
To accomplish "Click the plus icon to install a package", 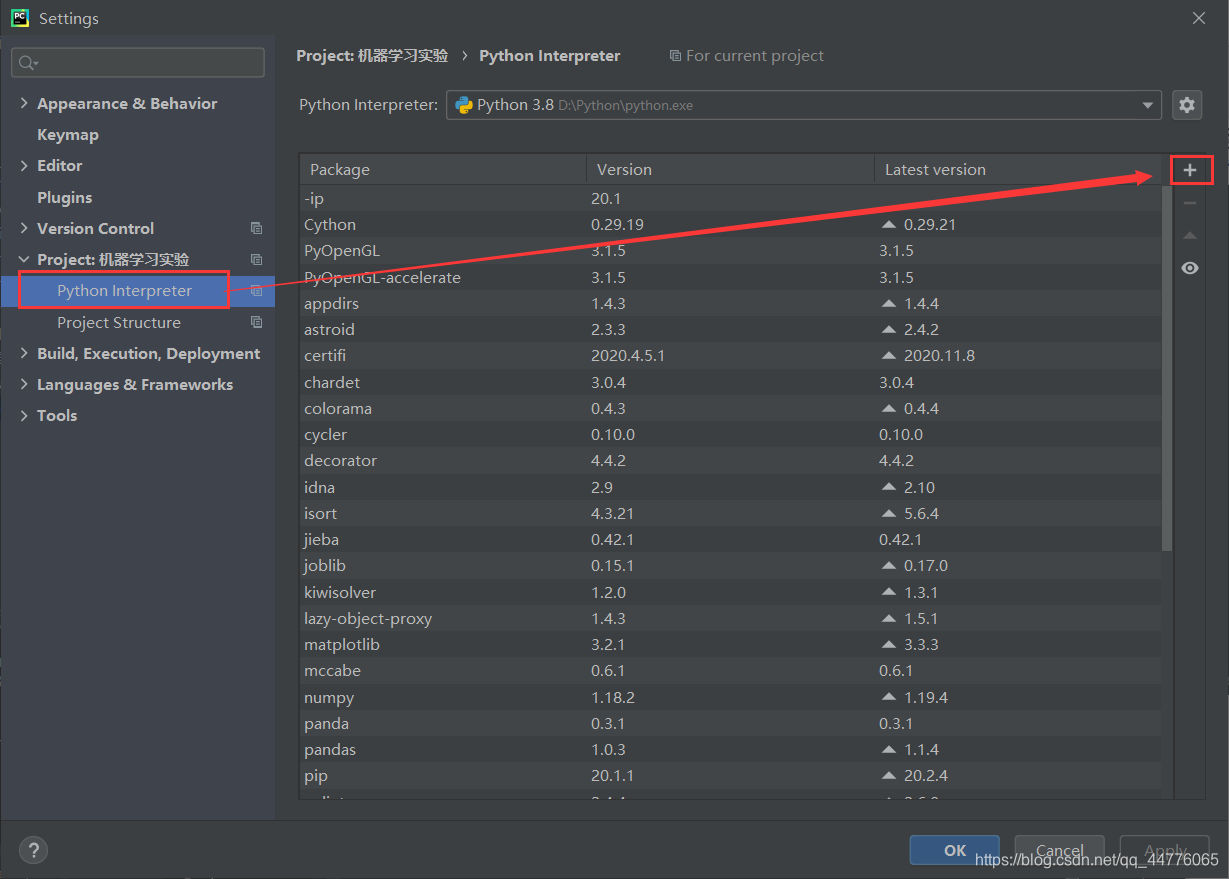I will pos(1189,170).
